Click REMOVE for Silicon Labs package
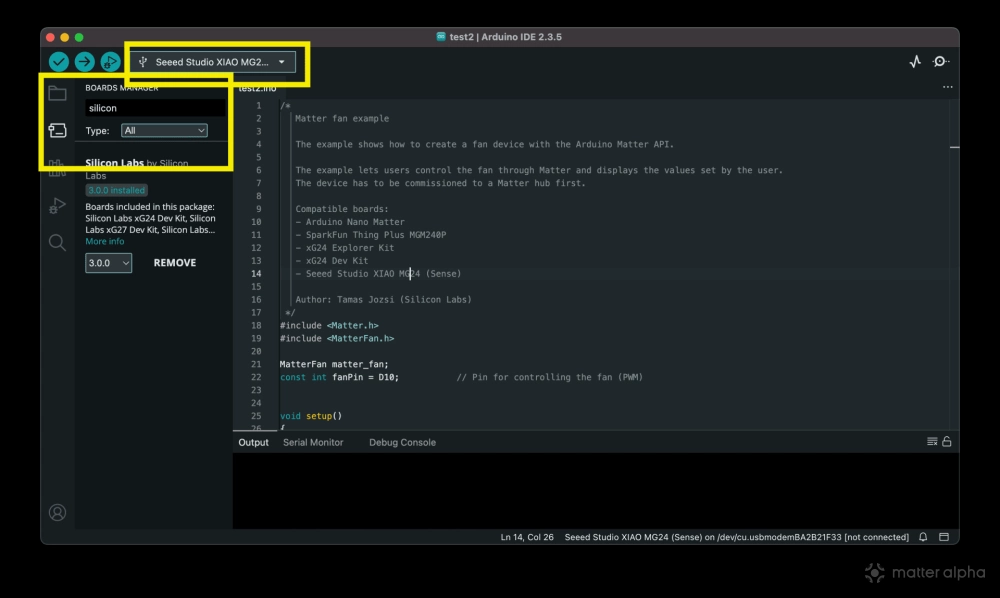 pos(175,263)
